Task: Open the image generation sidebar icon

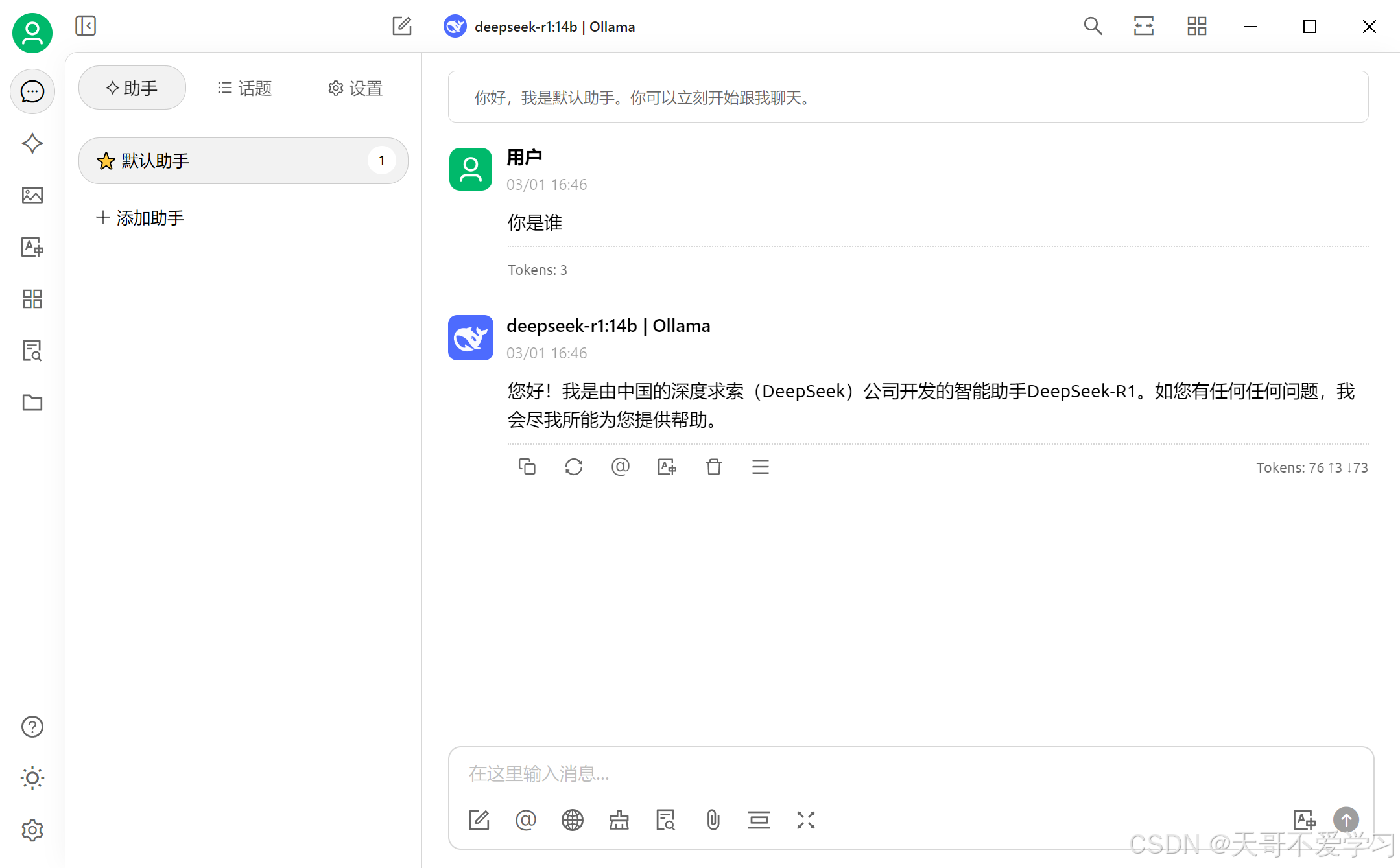Action: pyautogui.click(x=32, y=195)
